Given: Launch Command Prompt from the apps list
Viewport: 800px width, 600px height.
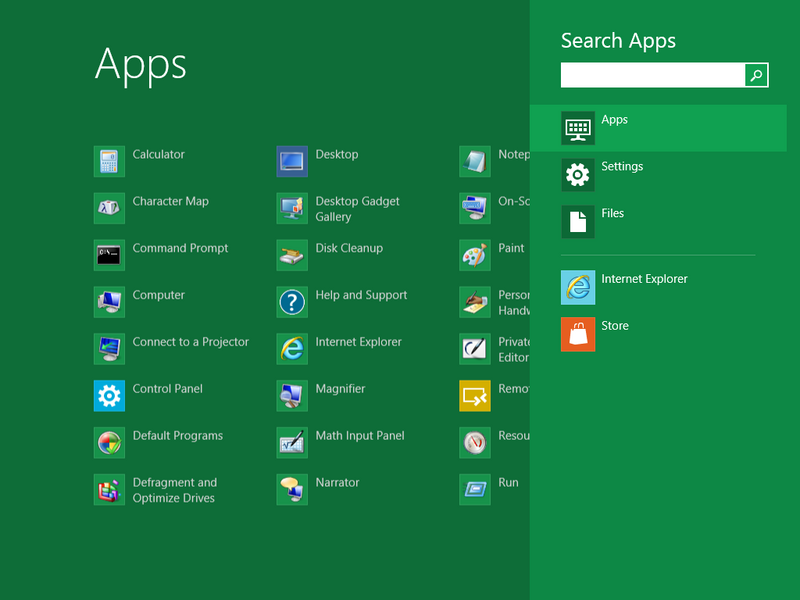Looking at the screenshot, I should [109, 255].
